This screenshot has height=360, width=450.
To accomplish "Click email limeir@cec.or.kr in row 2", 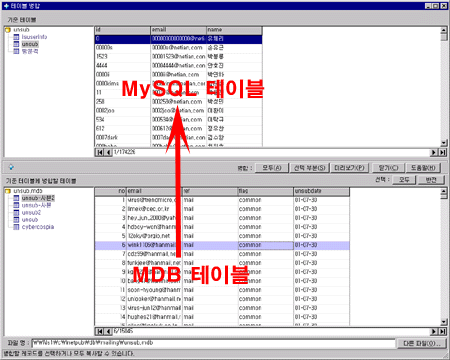I will point(148,209).
